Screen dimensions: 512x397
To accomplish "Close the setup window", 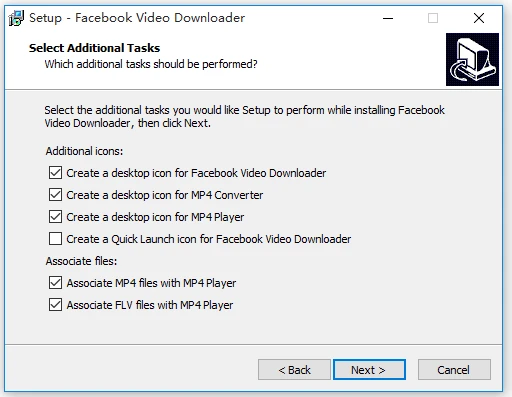I will pyautogui.click(x=479, y=18).
